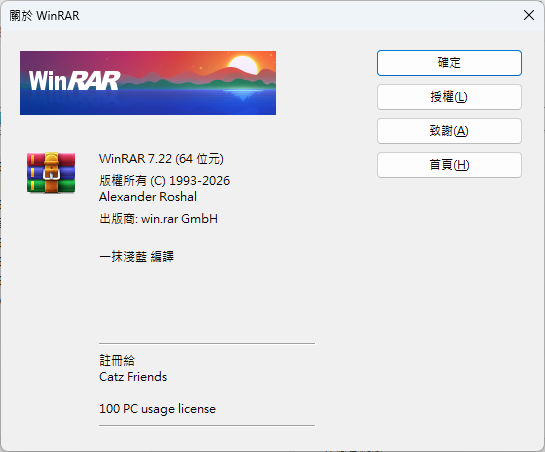Click the WinRAR stacked books icon

click(51, 172)
